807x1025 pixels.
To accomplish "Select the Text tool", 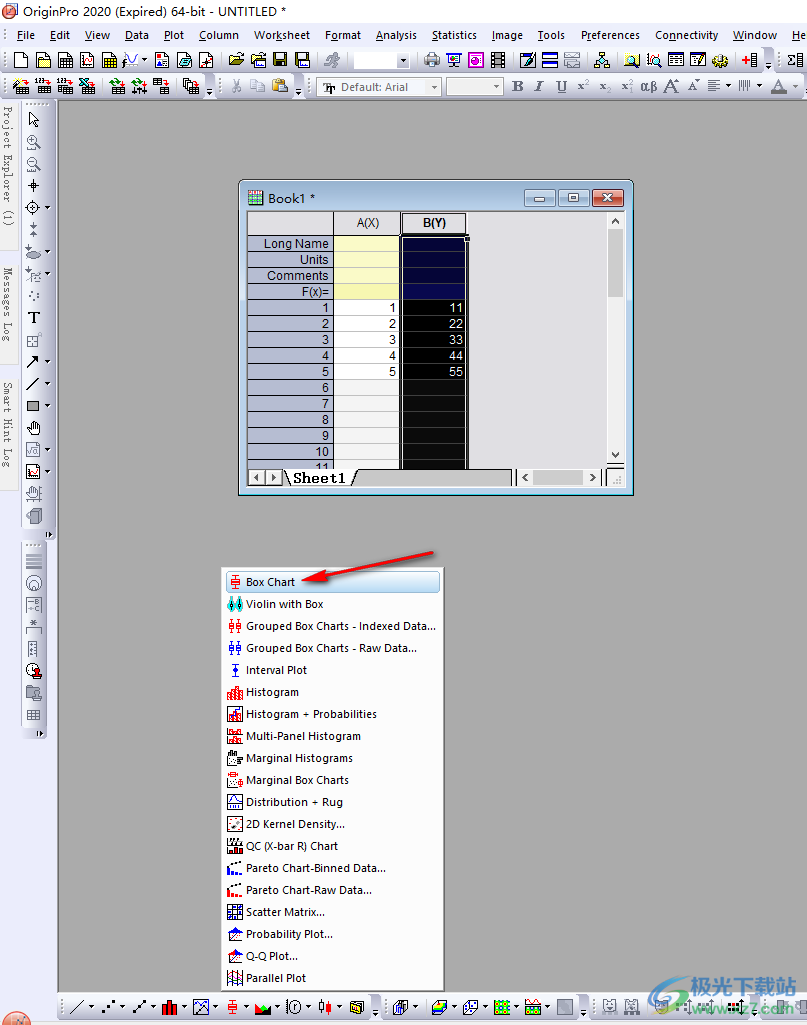I will tap(34, 318).
